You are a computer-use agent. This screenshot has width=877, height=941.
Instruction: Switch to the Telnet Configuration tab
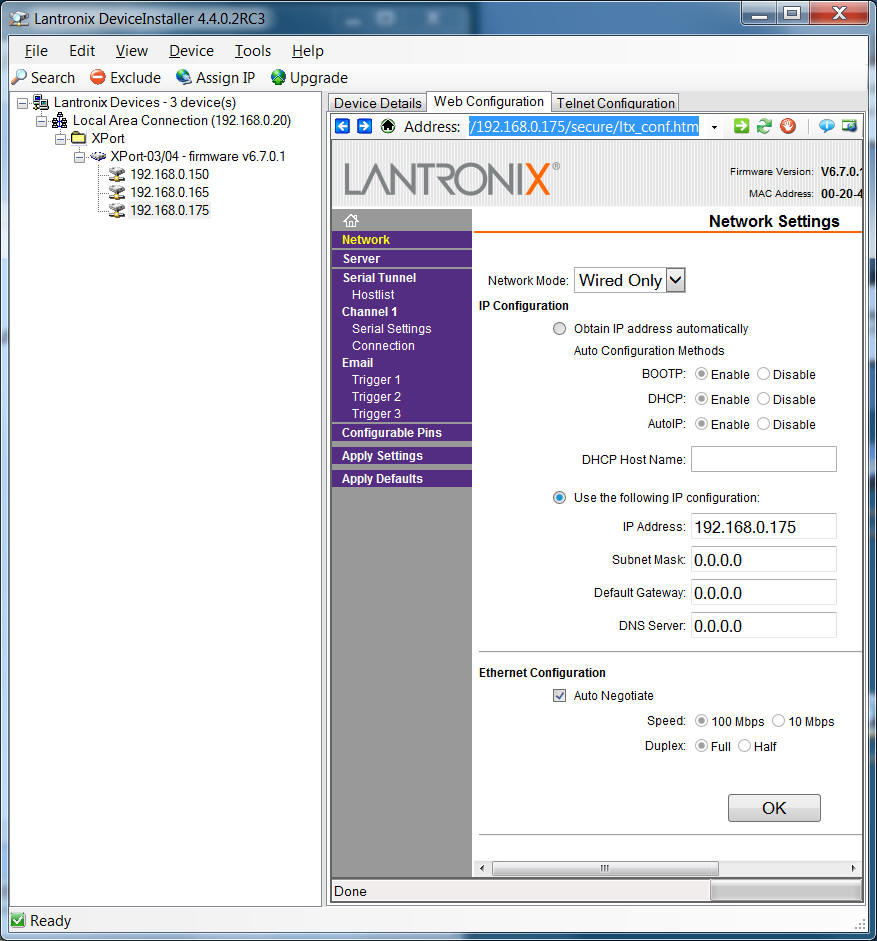pyautogui.click(x=615, y=103)
